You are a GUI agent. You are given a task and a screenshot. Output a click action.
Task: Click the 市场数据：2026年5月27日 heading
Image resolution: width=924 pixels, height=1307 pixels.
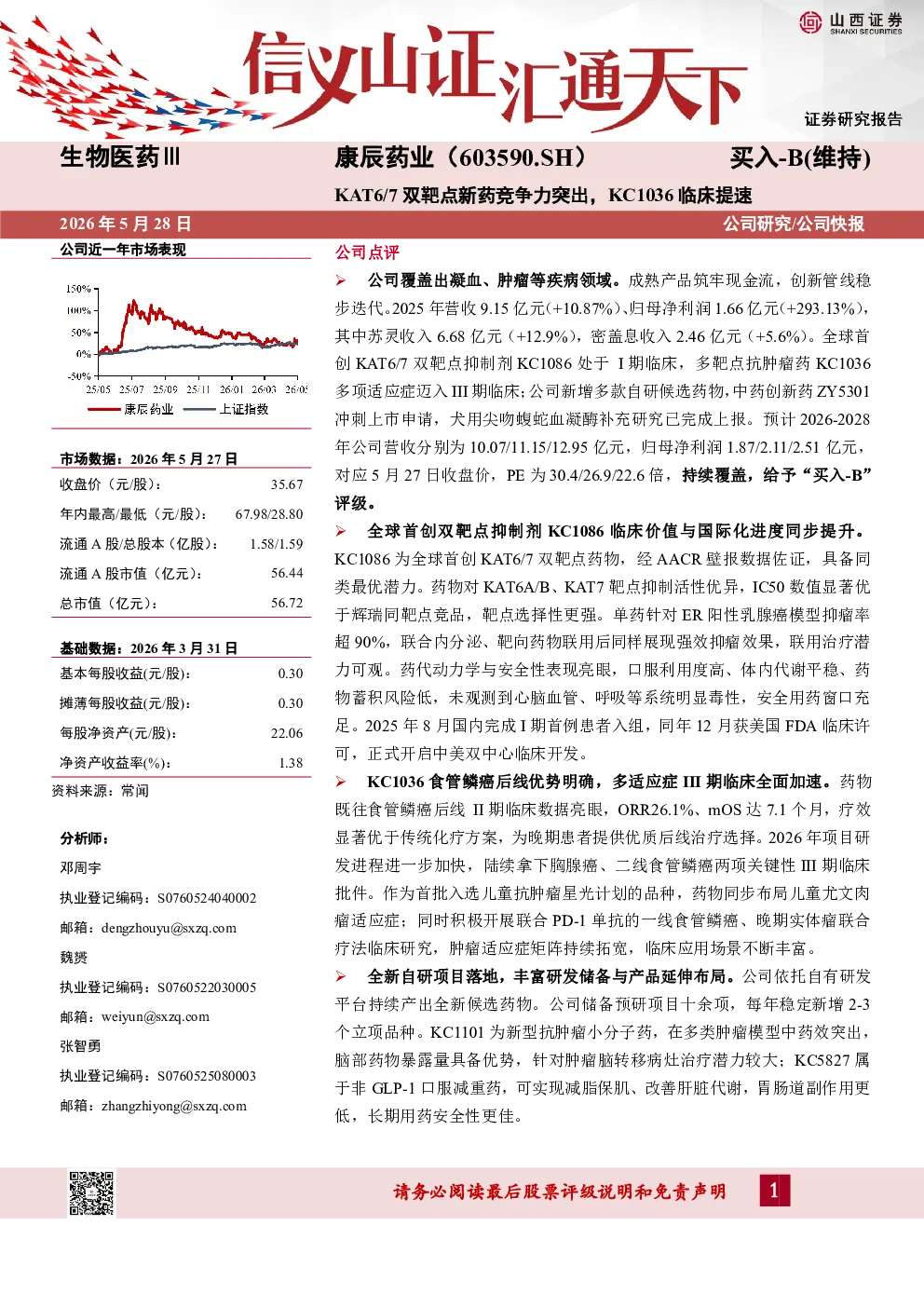pyautogui.click(x=149, y=458)
